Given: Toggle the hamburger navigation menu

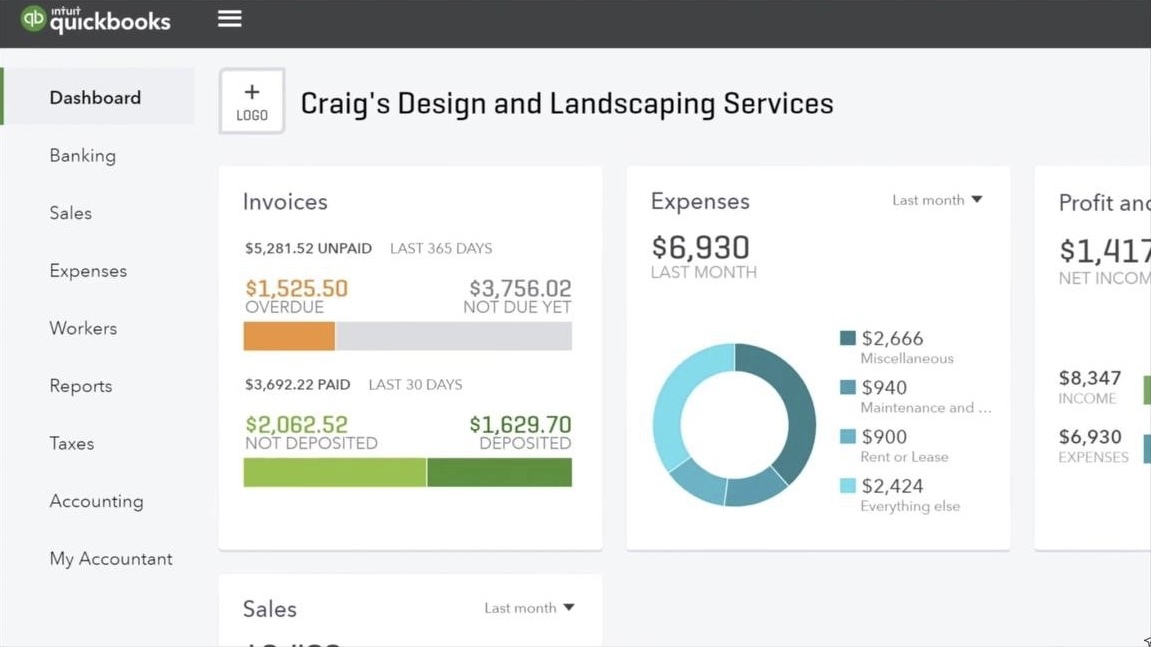Looking at the screenshot, I should 230,19.
